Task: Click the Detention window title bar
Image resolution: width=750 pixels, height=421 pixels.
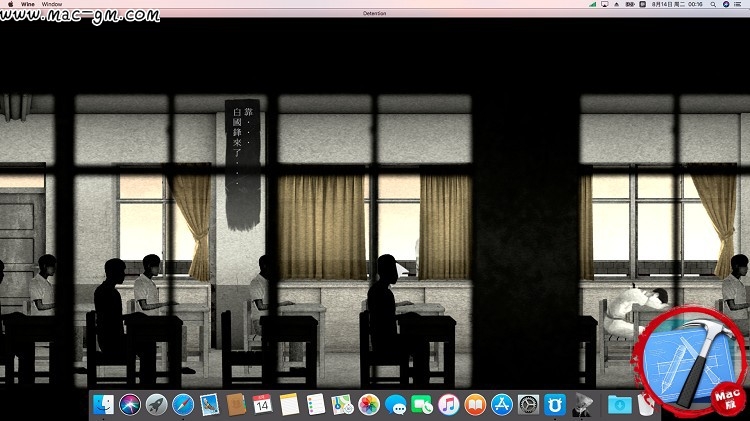Action: click(x=375, y=13)
